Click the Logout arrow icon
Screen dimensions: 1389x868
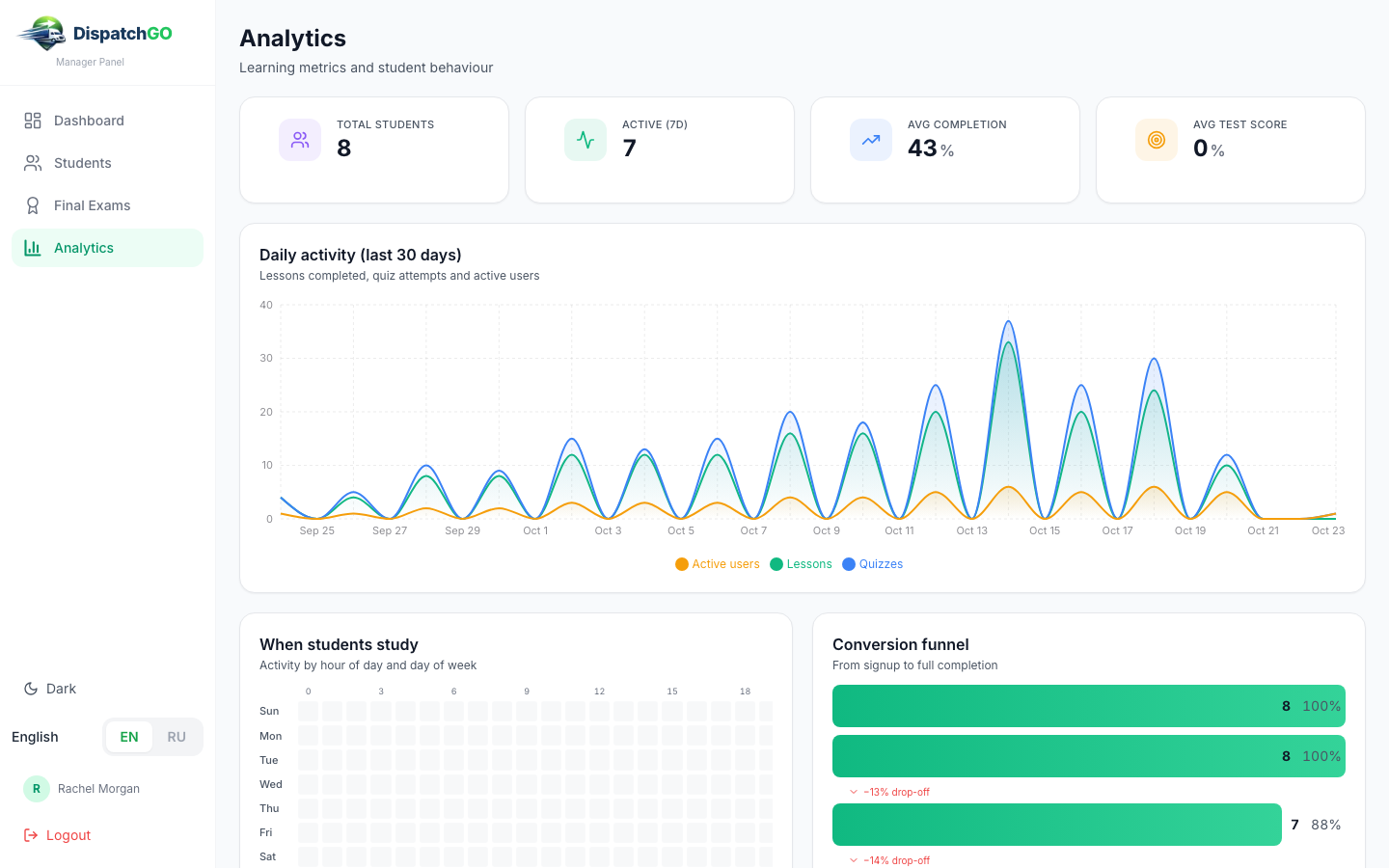[x=31, y=835]
